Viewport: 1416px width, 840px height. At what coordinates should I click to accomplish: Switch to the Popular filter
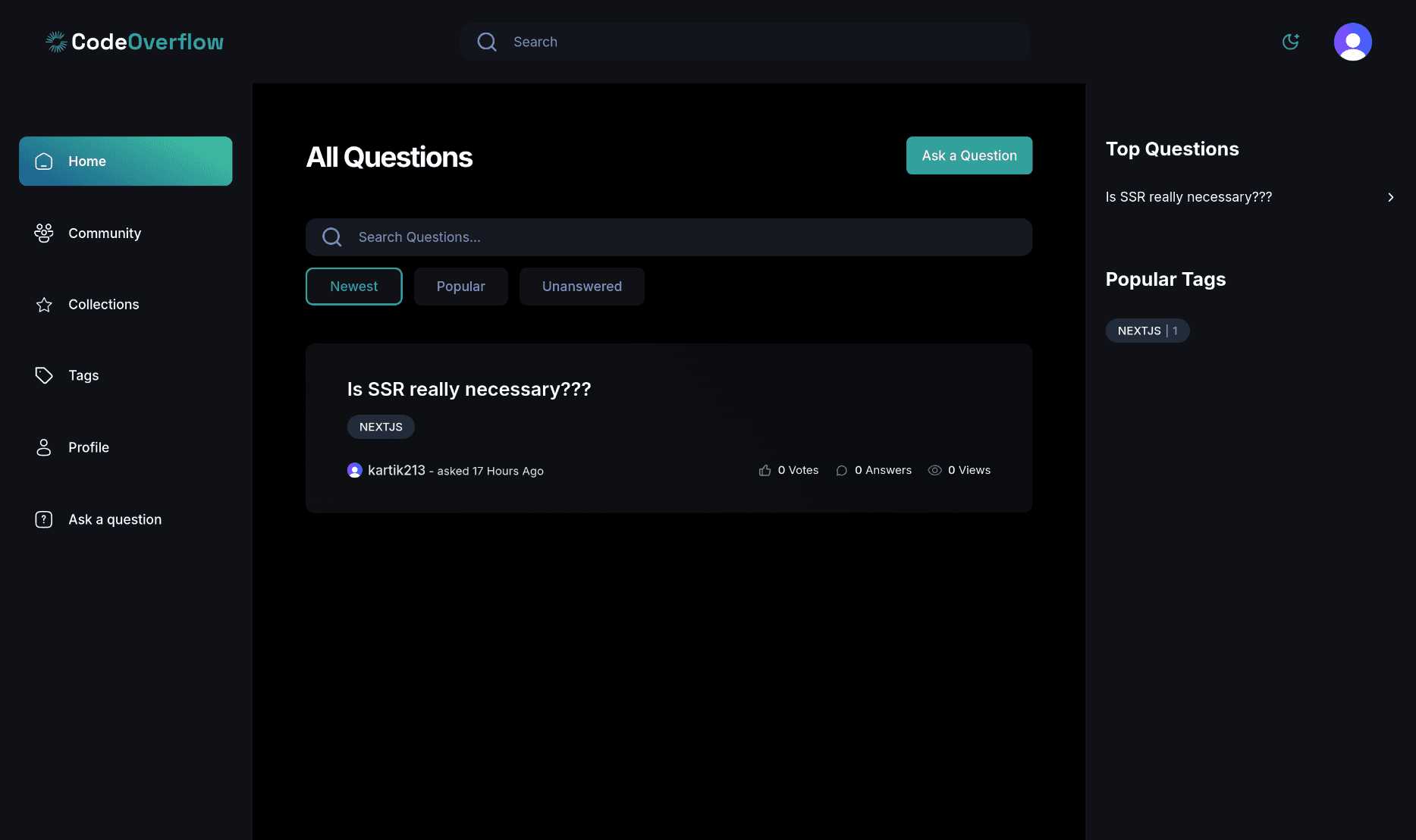tap(460, 287)
